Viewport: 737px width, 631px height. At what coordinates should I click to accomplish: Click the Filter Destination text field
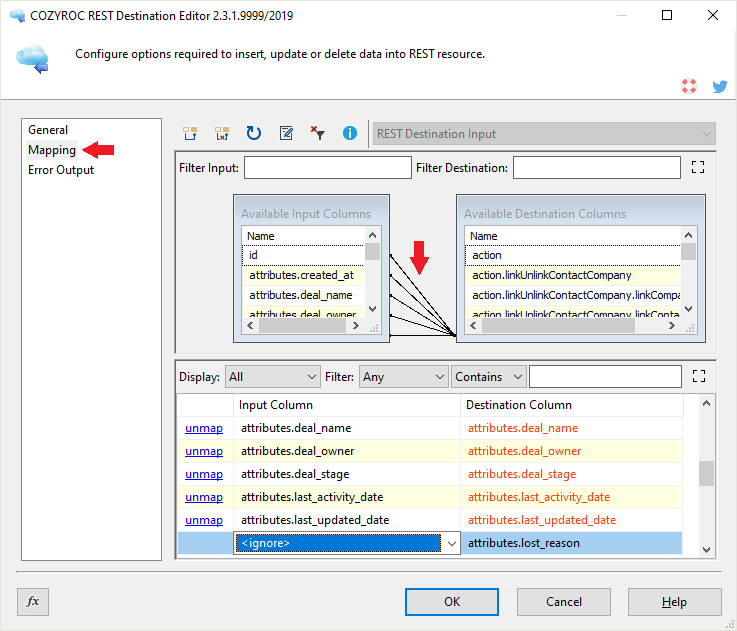596,168
